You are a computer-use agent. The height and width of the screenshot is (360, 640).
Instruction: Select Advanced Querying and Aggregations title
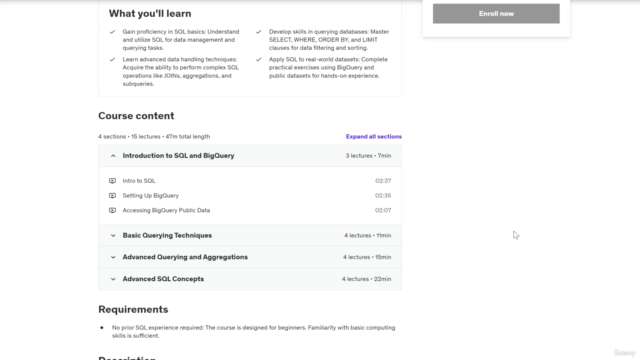(x=185, y=257)
